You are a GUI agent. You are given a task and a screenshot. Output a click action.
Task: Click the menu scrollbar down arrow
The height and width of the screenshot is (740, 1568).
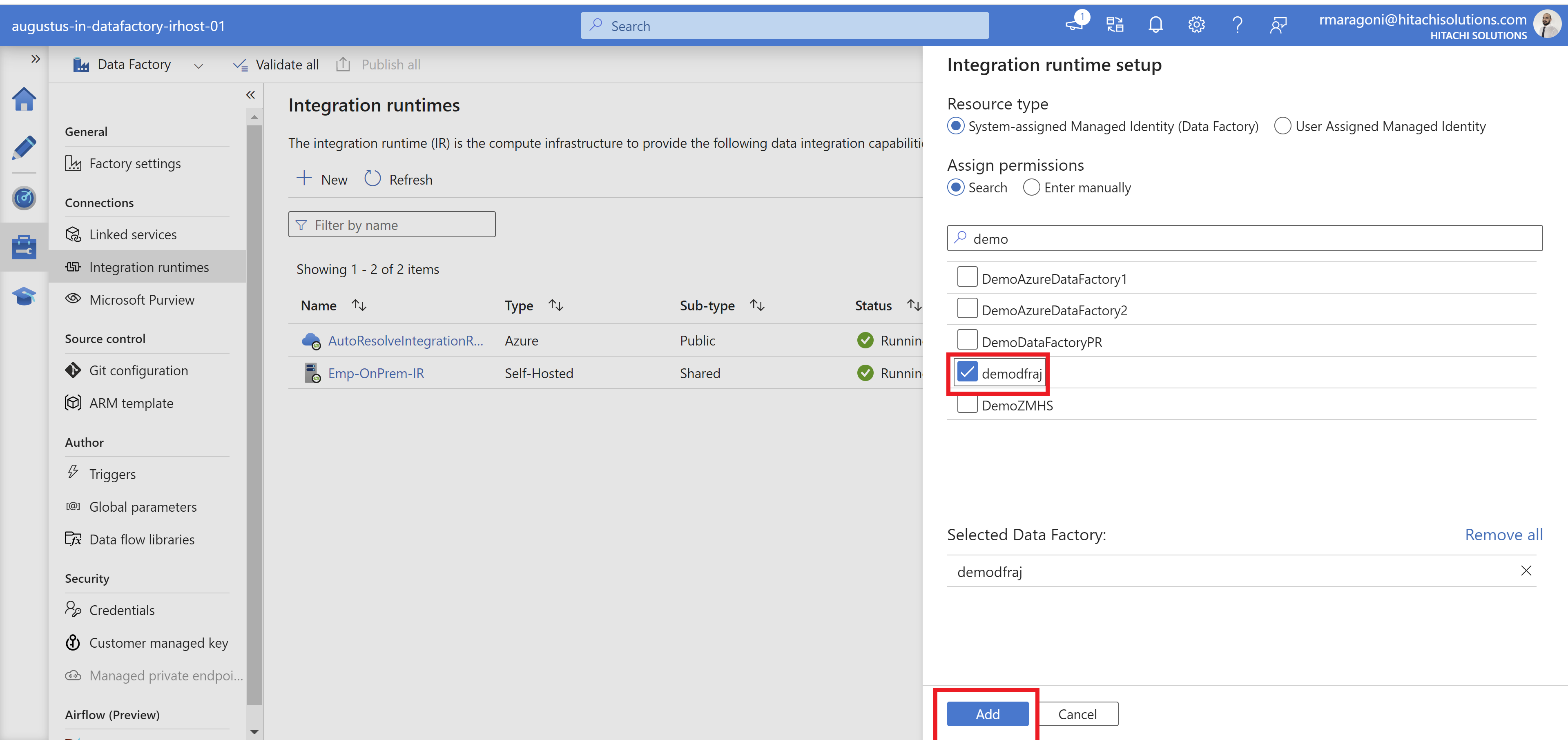click(x=254, y=732)
